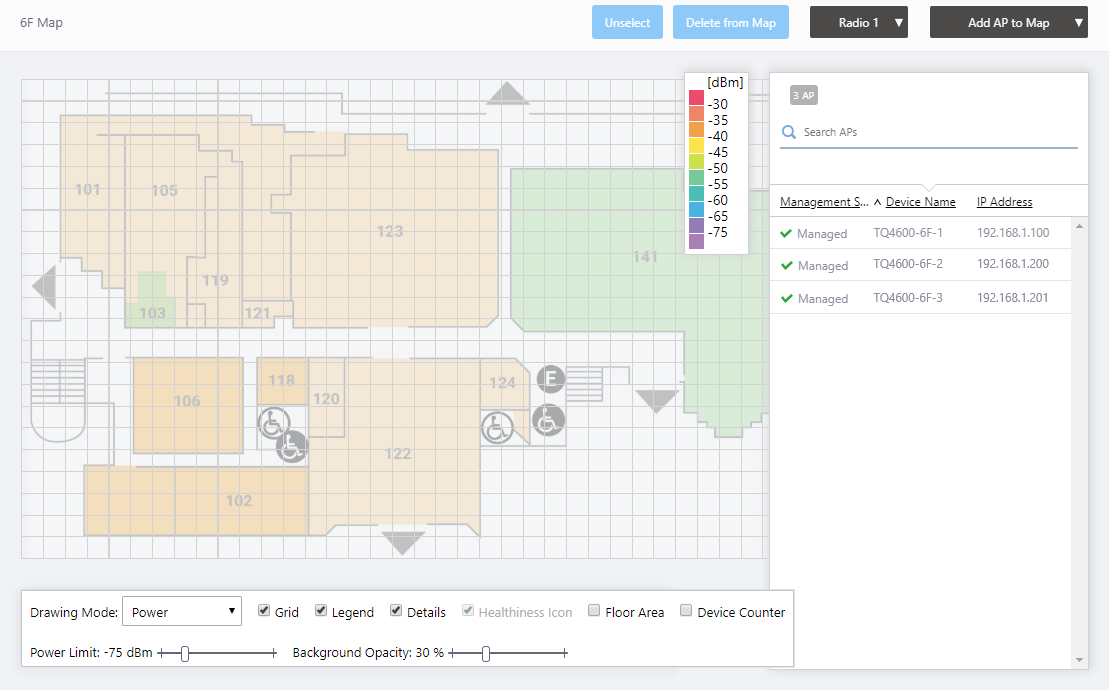The height and width of the screenshot is (691, 1109).
Task: Sort by IP Address column header
Action: click(x=1004, y=202)
